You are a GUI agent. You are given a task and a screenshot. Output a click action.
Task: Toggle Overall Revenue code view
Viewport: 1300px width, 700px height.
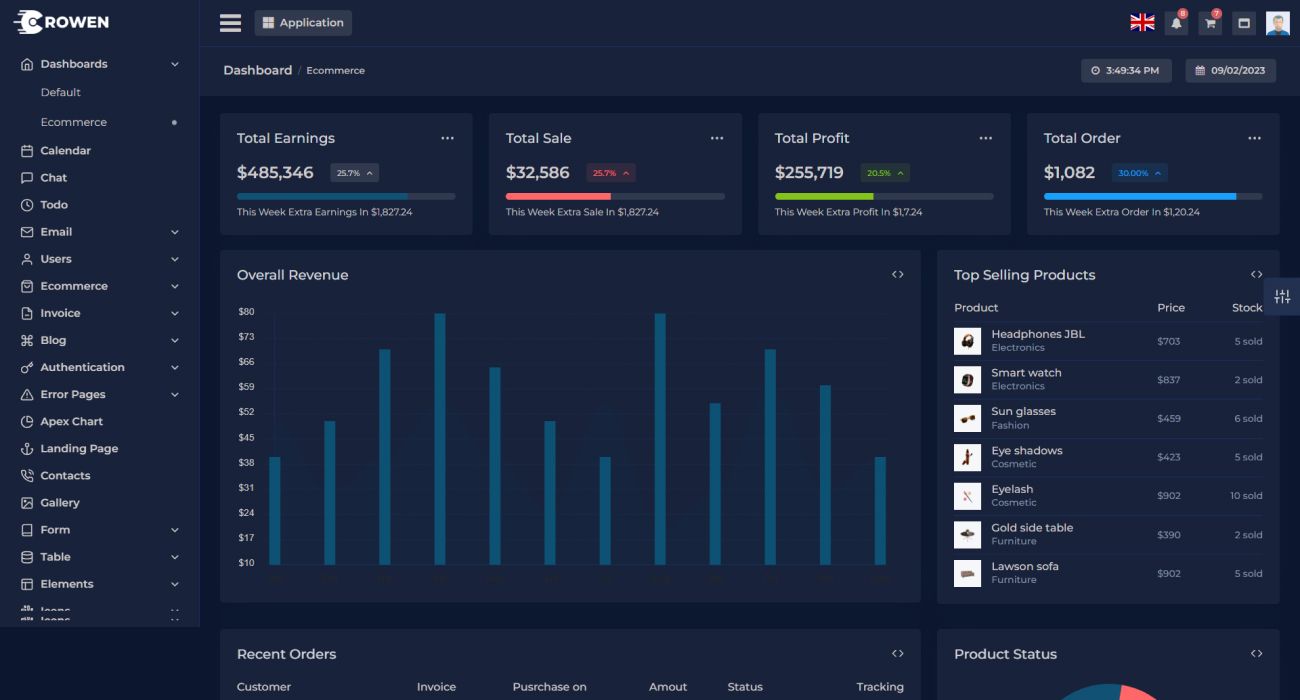898,275
